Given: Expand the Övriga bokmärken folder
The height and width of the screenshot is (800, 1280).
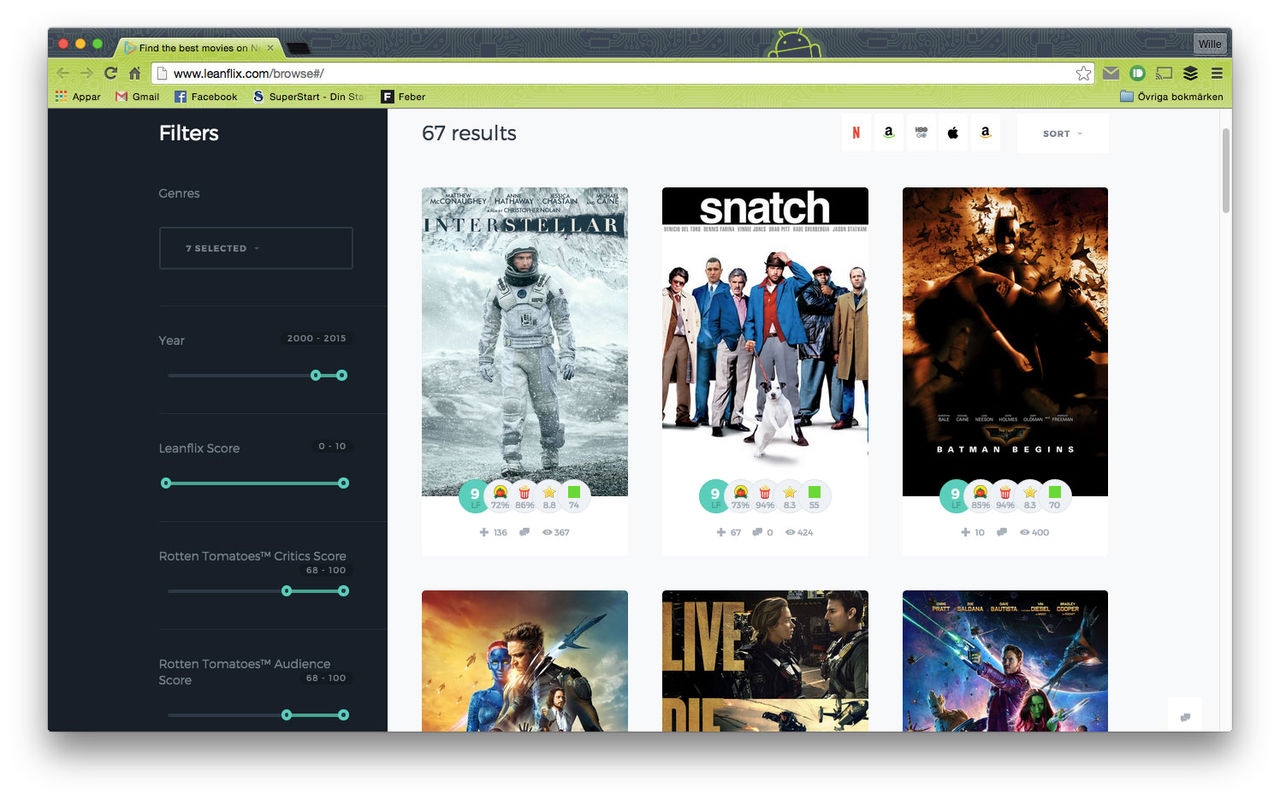Looking at the screenshot, I should pyautogui.click(x=1171, y=97).
